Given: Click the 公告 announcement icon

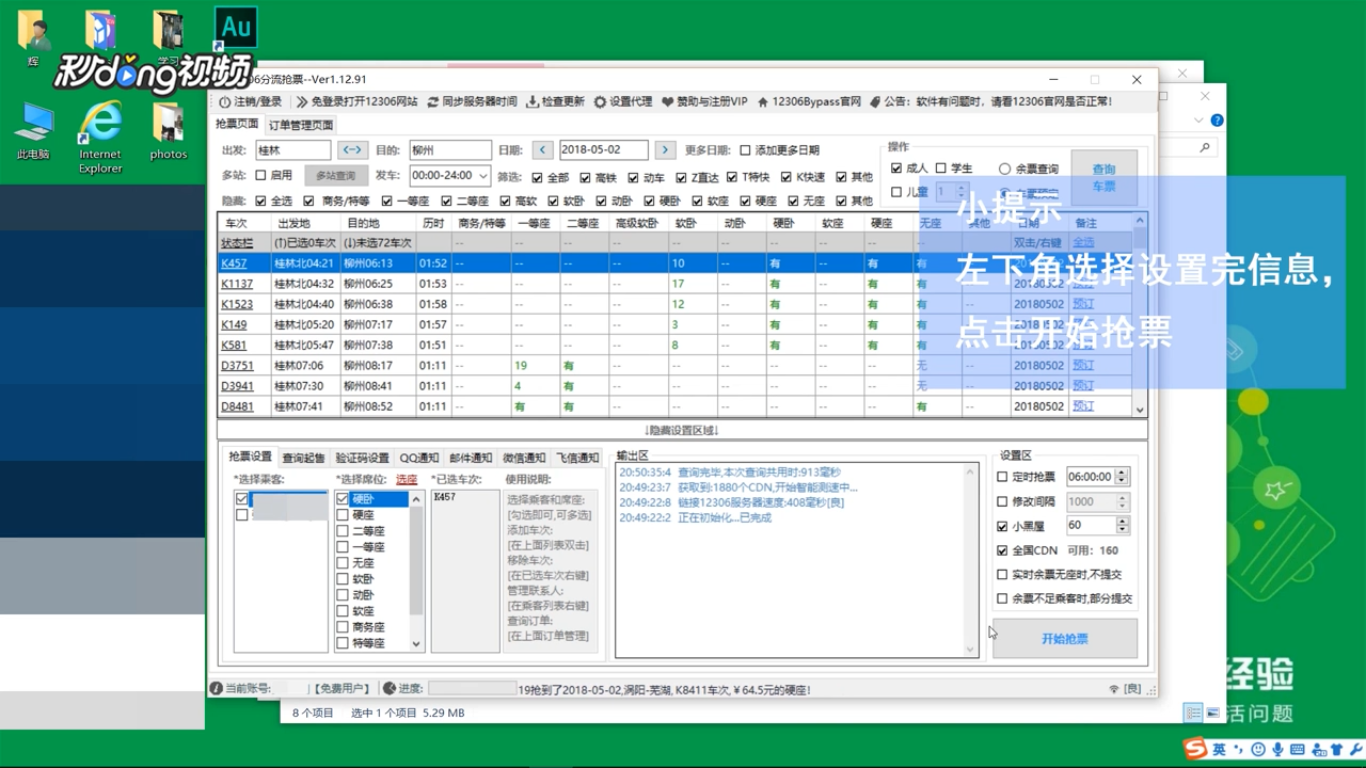Looking at the screenshot, I should pyautogui.click(x=875, y=102).
